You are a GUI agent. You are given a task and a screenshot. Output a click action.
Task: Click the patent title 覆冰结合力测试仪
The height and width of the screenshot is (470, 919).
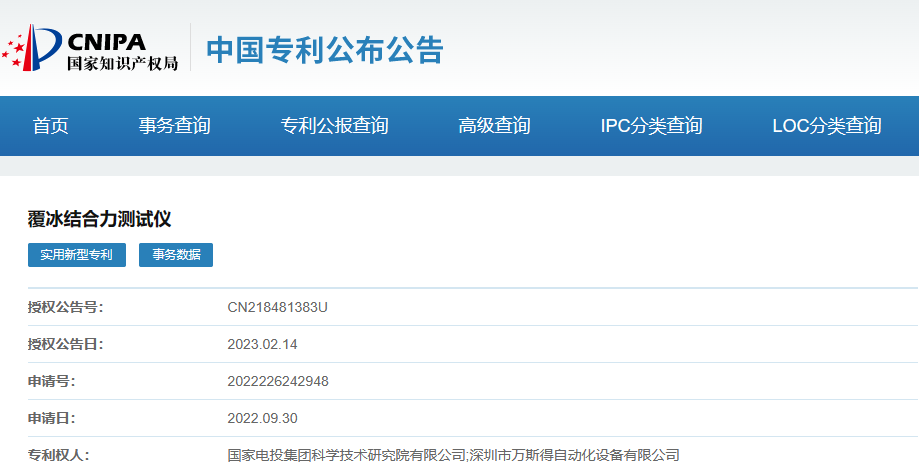click(99, 219)
